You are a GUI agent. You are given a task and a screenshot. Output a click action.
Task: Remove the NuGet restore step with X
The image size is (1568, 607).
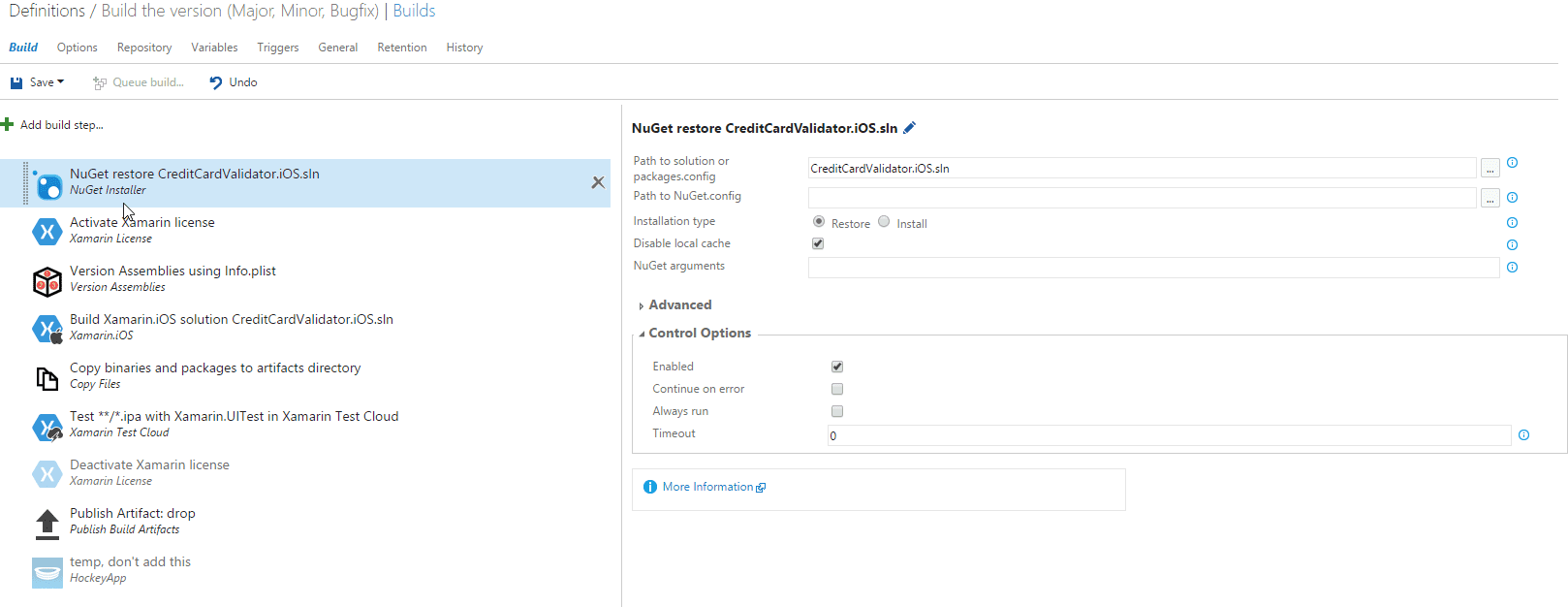click(x=598, y=182)
